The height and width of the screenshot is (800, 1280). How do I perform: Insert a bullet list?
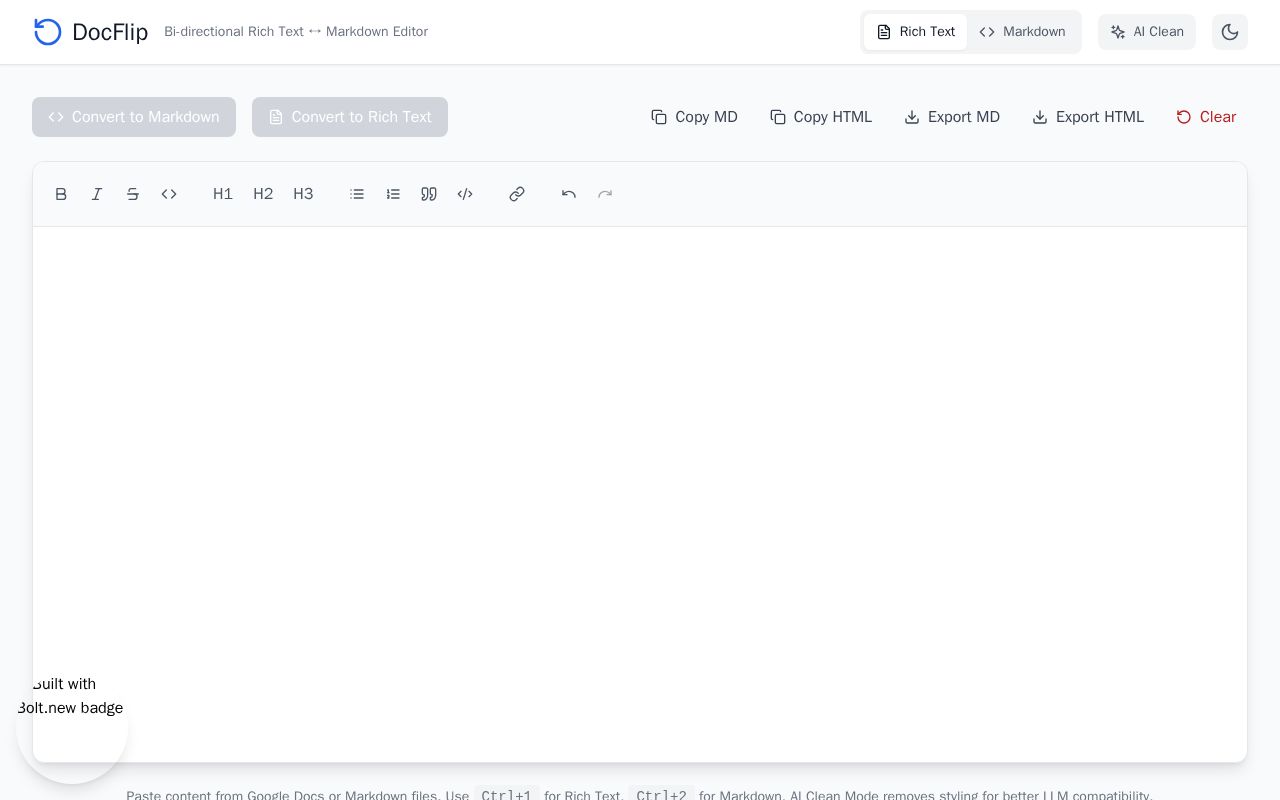click(357, 194)
